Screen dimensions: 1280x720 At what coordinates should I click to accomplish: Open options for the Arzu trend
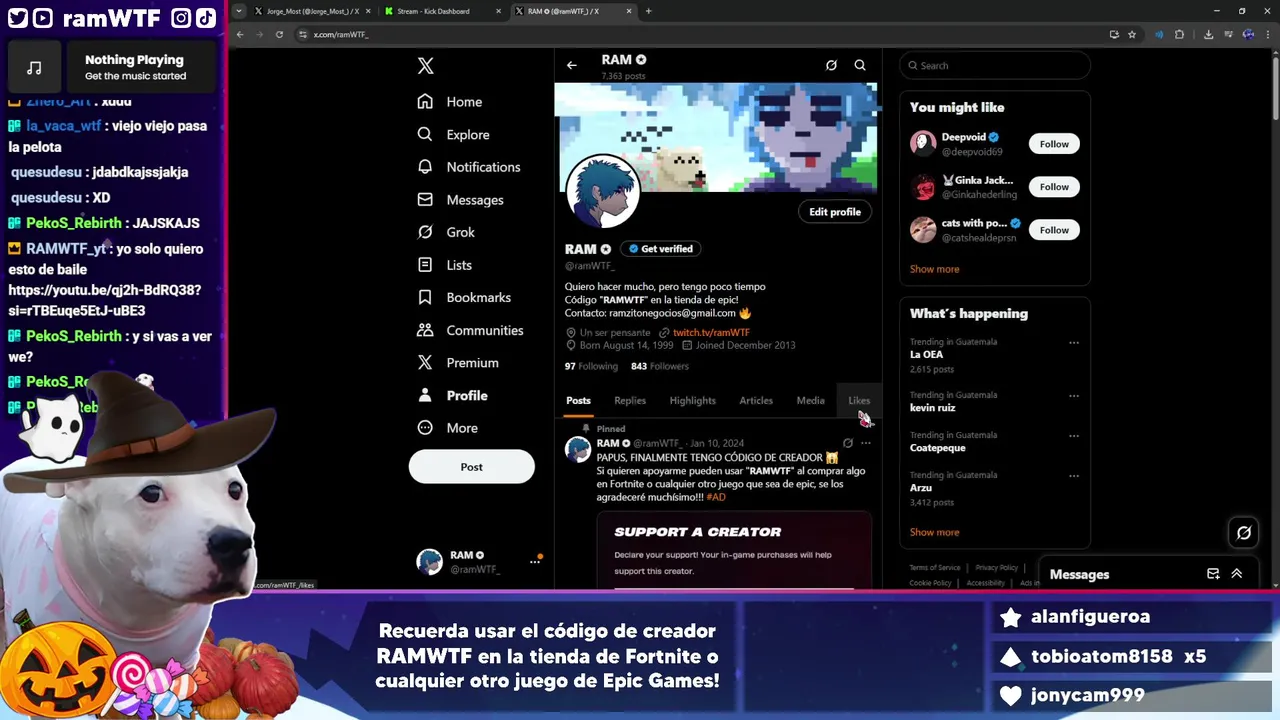[x=1074, y=476]
